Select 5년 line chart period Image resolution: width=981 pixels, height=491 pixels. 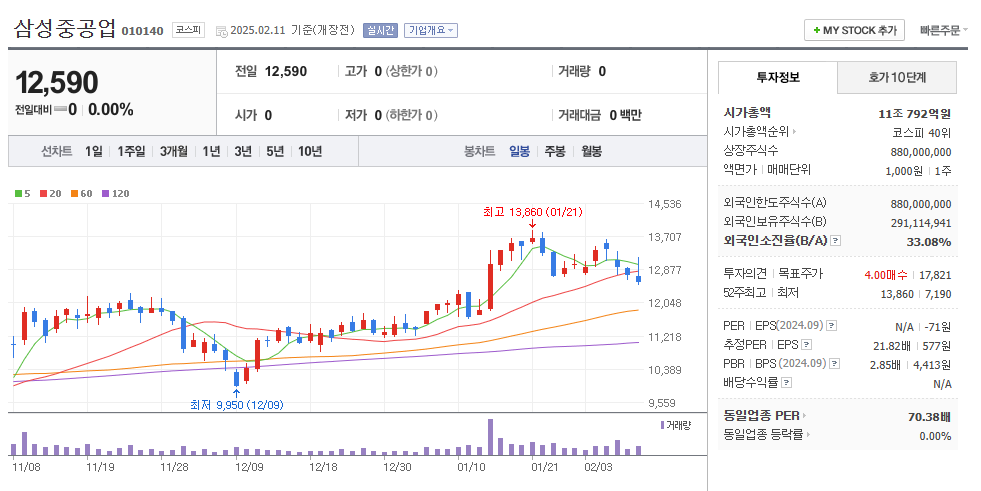click(275, 151)
